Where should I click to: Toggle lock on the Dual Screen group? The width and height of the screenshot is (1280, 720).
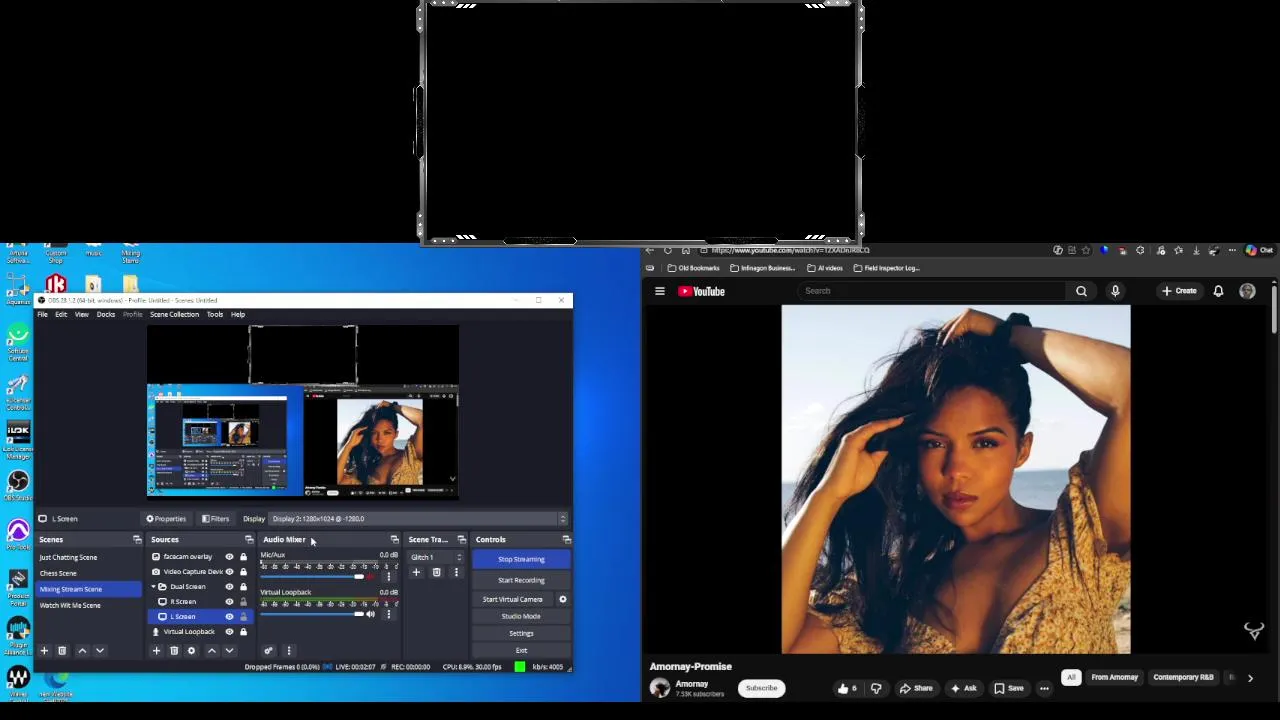click(243, 587)
